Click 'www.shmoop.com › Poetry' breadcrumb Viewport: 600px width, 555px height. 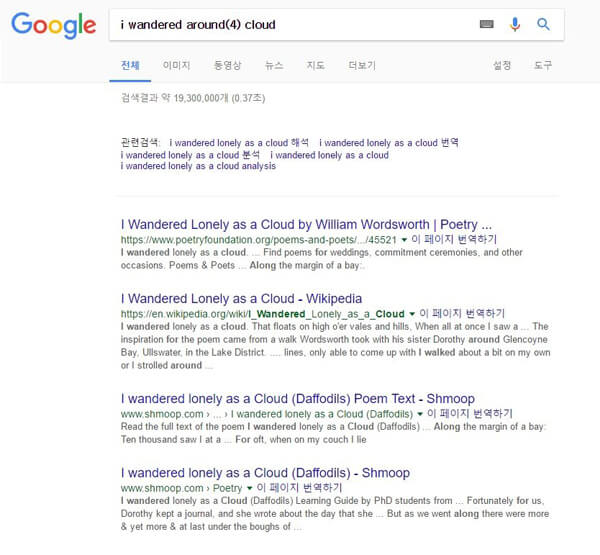point(181,488)
